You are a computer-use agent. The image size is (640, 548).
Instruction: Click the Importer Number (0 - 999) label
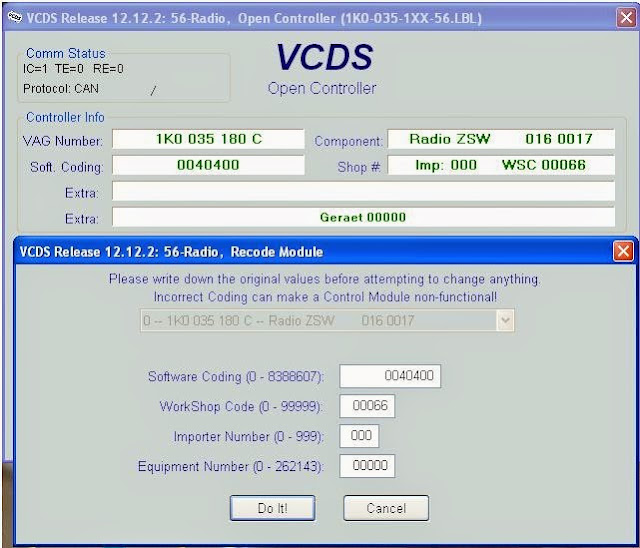[x=249, y=436]
